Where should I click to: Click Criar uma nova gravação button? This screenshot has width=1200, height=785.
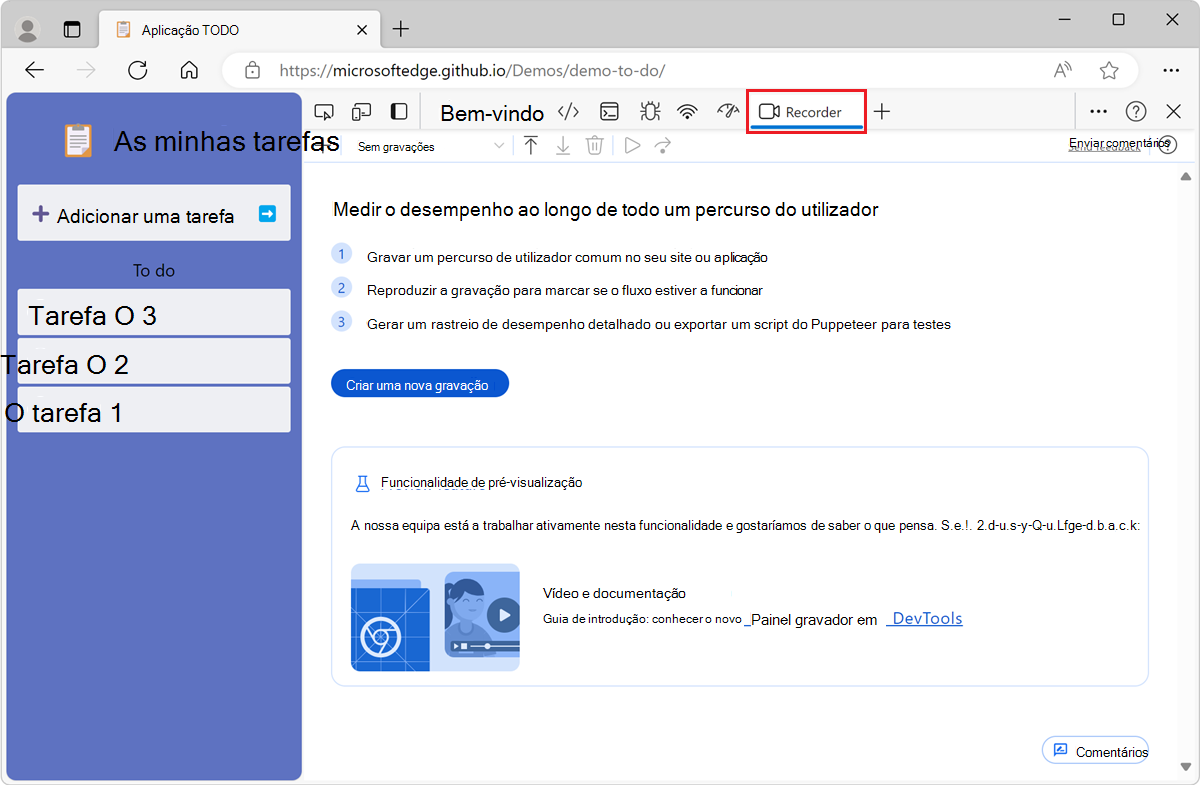point(419,383)
